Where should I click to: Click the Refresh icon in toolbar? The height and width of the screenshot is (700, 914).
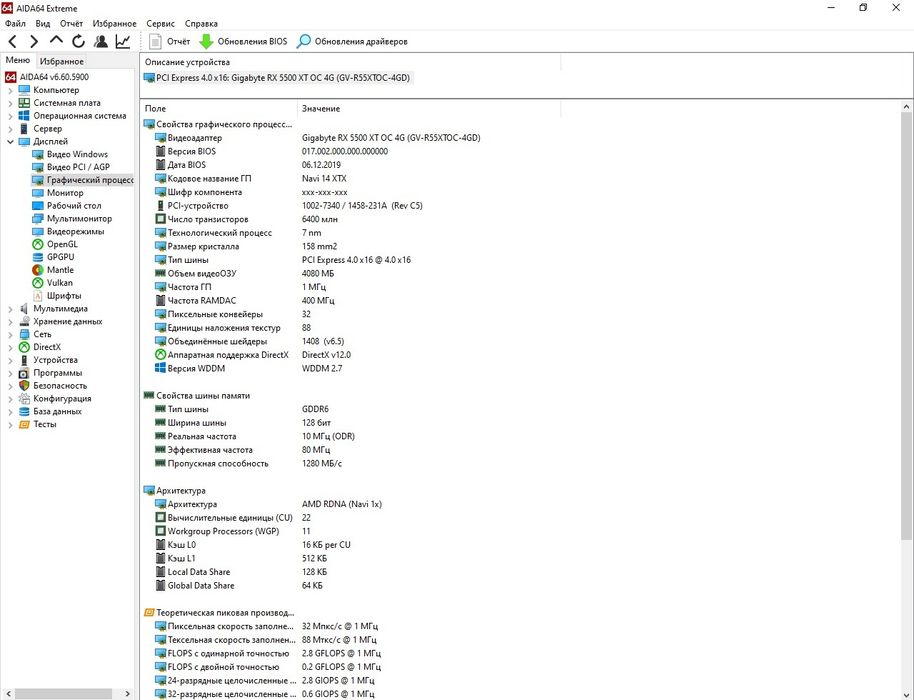(x=78, y=41)
